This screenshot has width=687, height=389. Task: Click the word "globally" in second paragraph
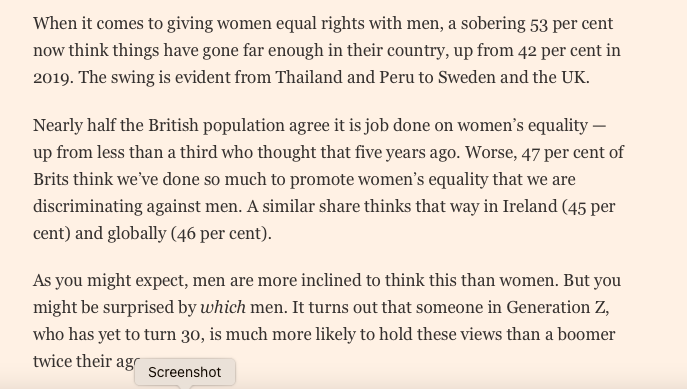tap(137, 233)
